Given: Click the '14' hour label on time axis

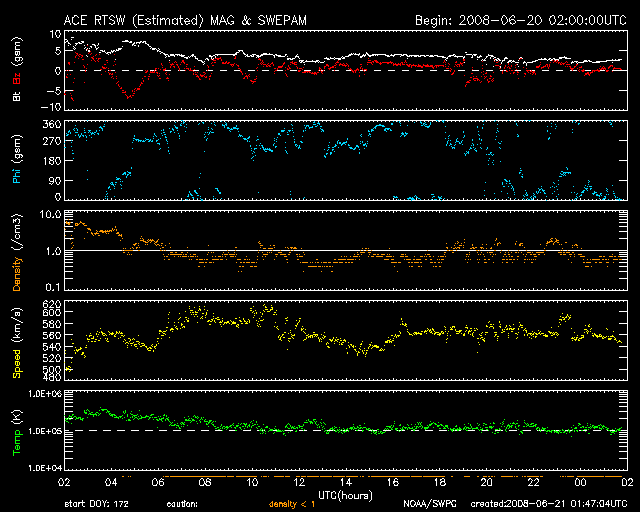Looking at the screenshot, I should pyautogui.click(x=346, y=482).
